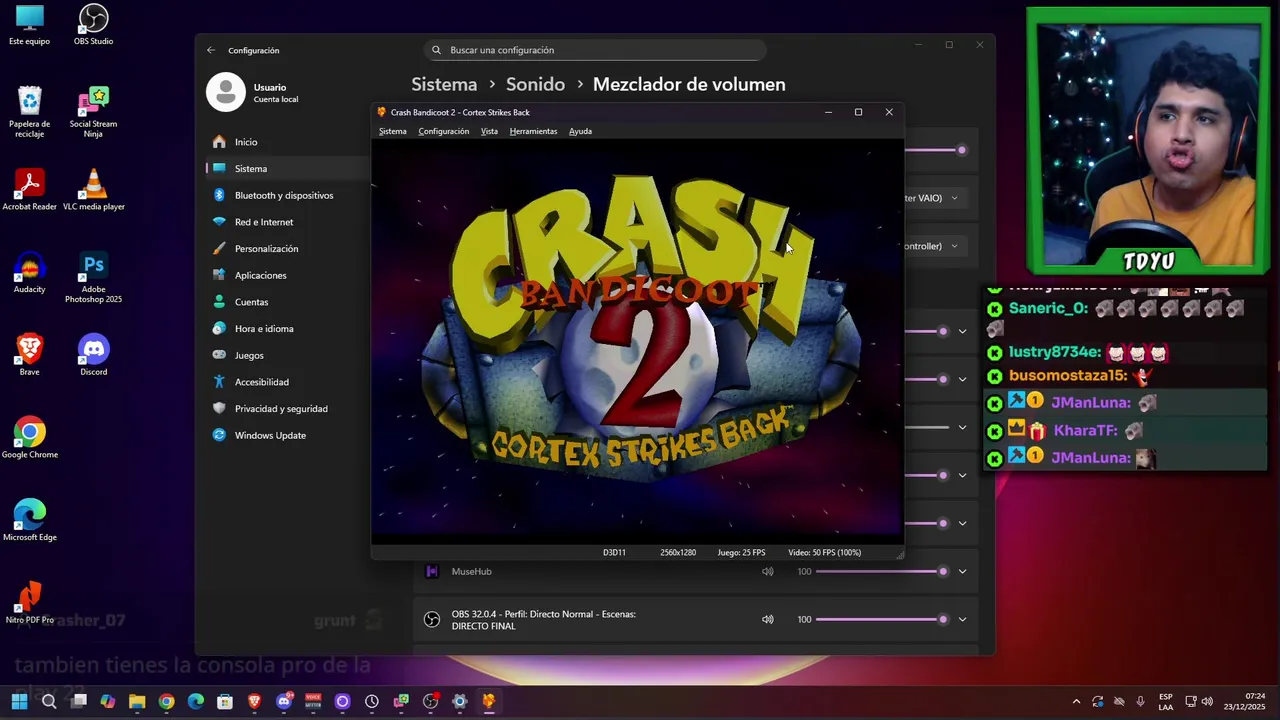Select VLC media player desktop icon
This screenshot has height=720, width=1280.
93,190
